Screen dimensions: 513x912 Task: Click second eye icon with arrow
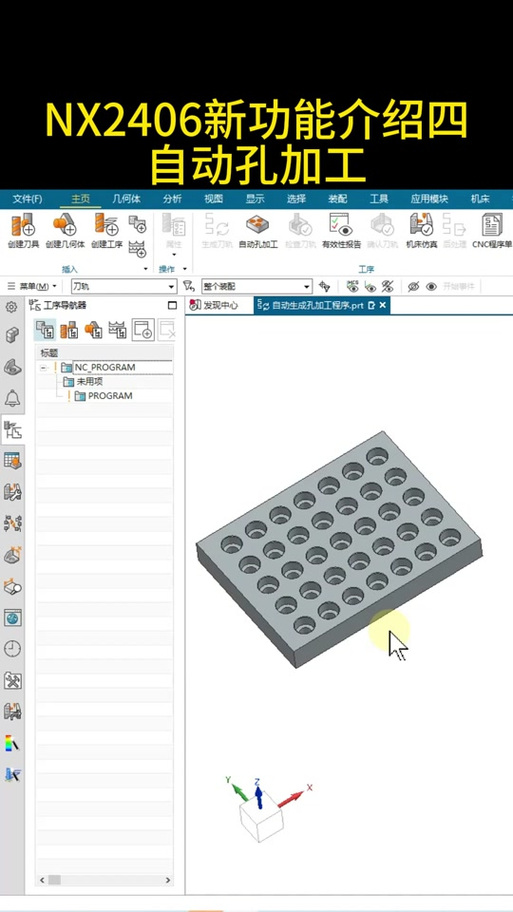point(370,286)
